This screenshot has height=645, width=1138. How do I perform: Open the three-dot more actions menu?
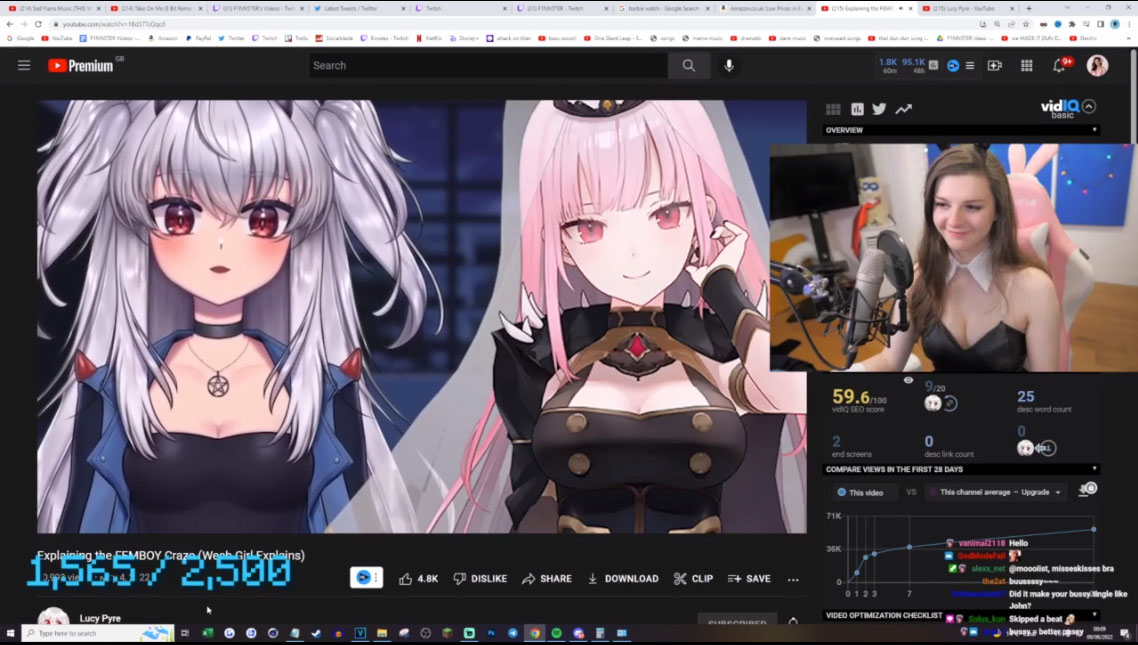[x=793, y=579]
